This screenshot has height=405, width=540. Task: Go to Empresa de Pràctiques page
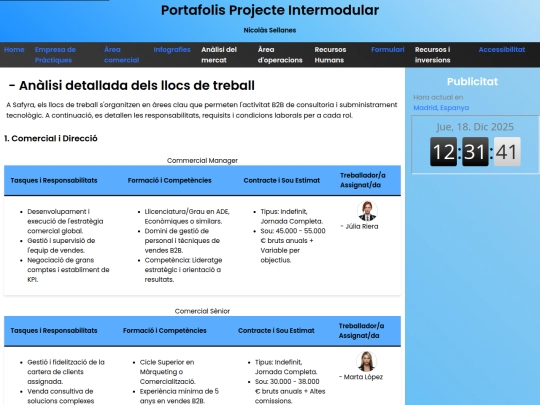coord(55,55)
